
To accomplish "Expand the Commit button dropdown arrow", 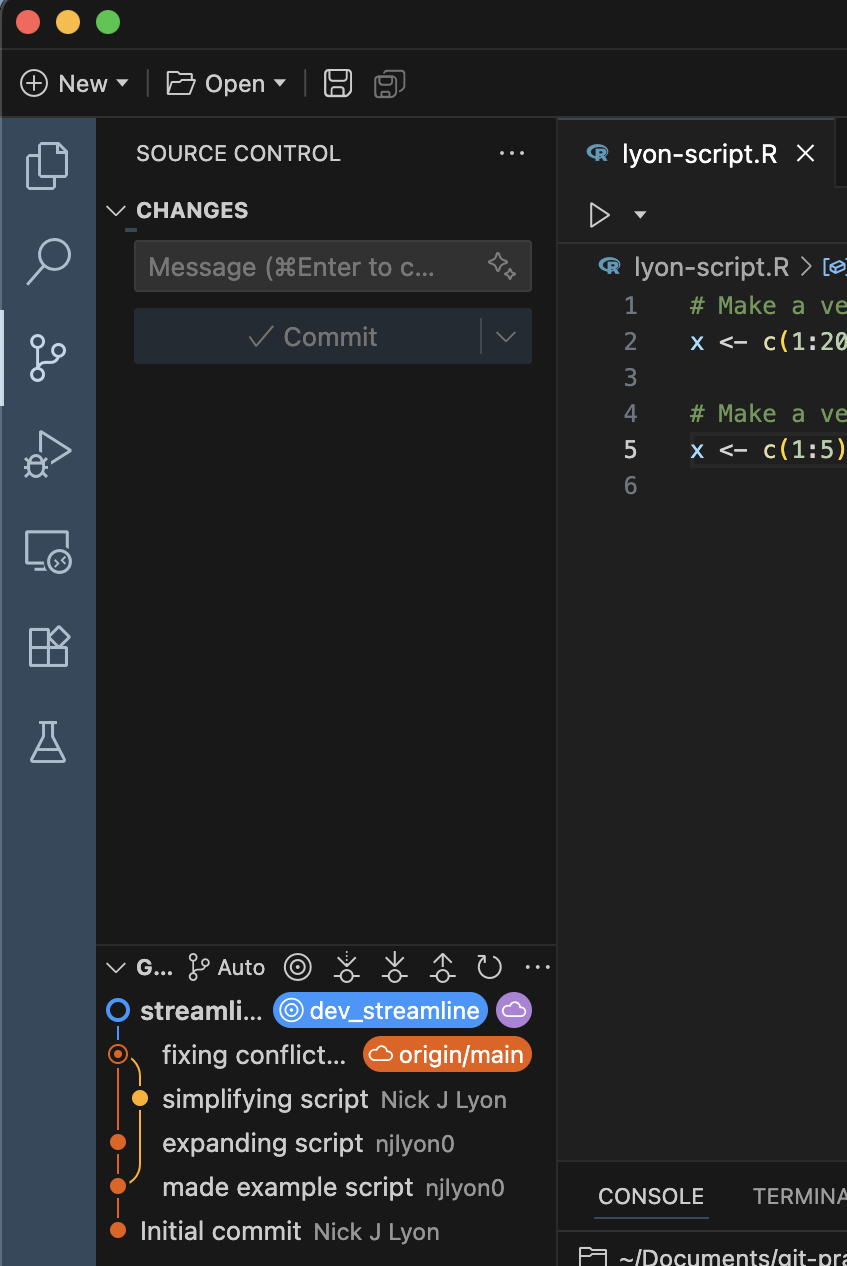I will 505,336.
